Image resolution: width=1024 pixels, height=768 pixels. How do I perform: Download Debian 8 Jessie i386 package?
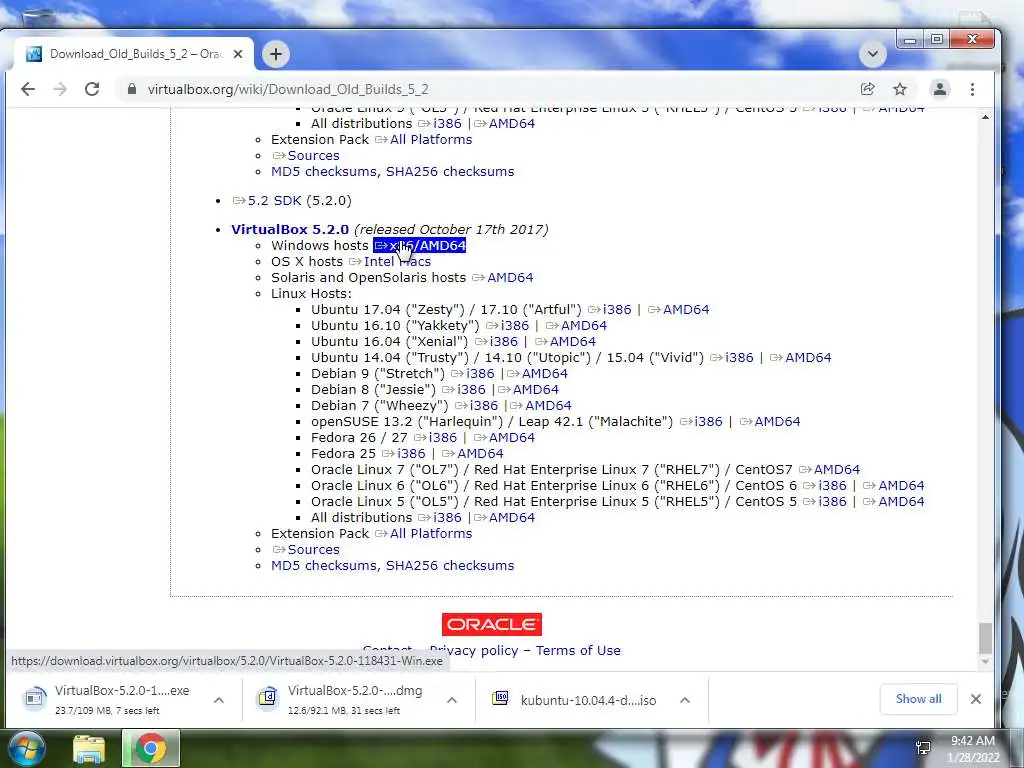[x=464, y=389]
